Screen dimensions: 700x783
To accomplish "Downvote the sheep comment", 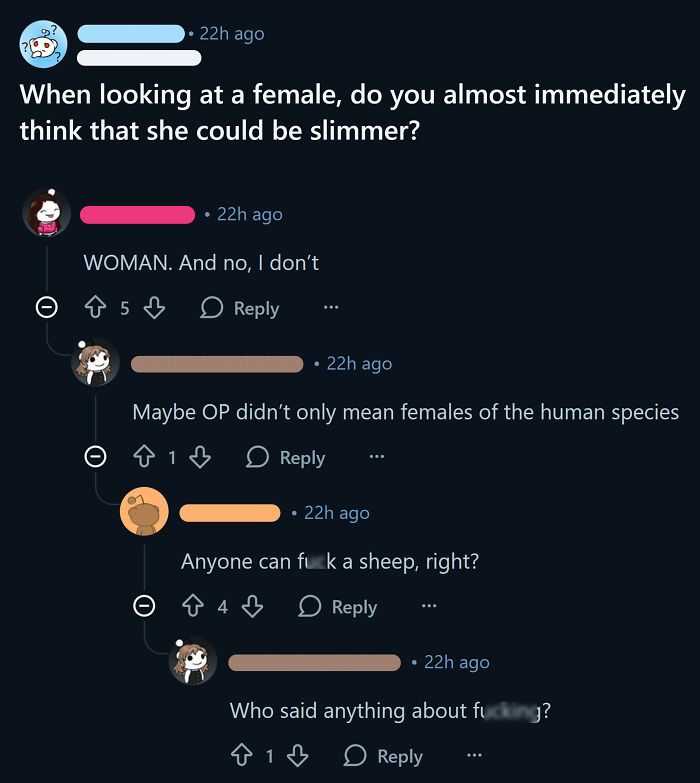I will [252, 606].
